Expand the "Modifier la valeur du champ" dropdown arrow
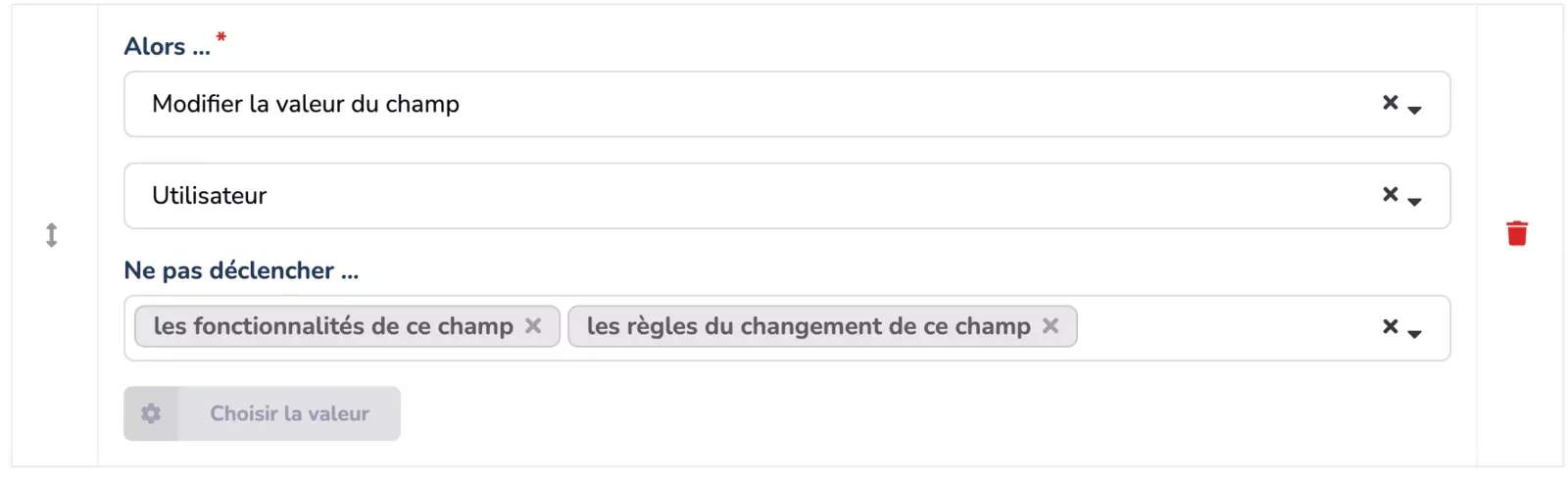The image size is (1568, 478). click(1414, 109)
